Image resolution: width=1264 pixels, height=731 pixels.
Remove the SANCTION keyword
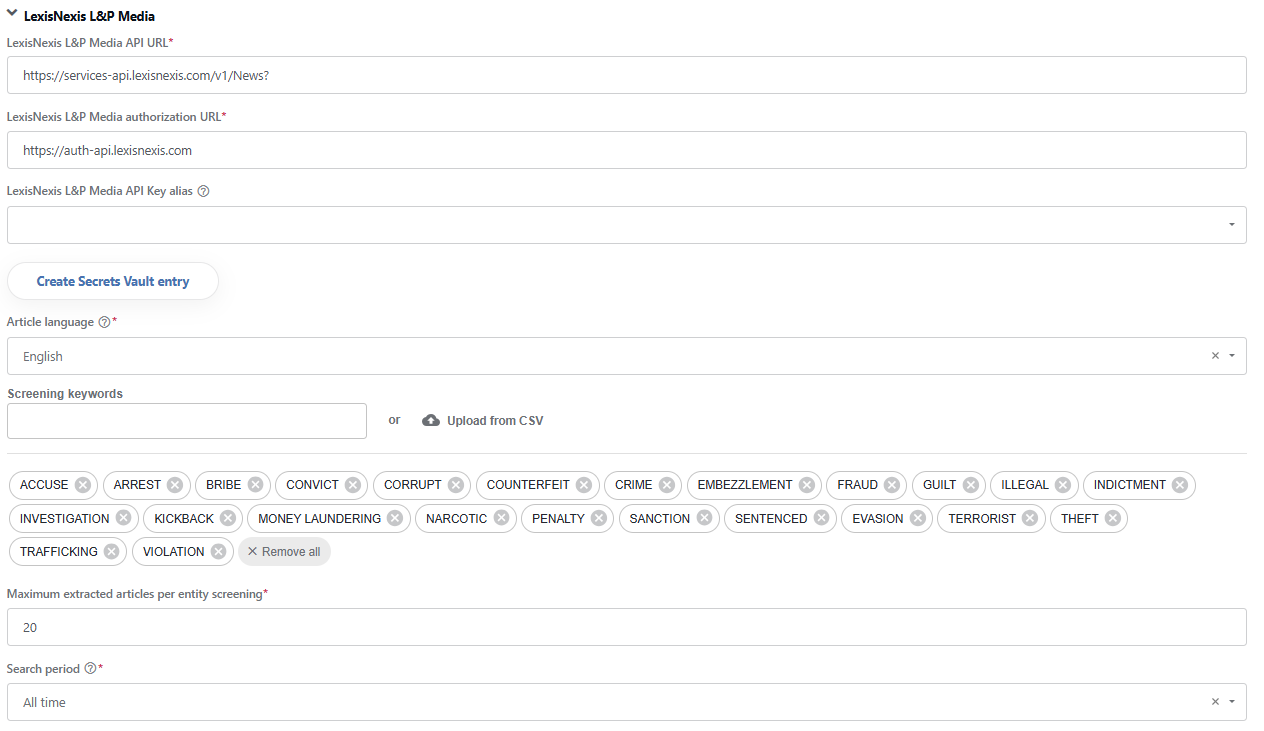click(704, 518)
